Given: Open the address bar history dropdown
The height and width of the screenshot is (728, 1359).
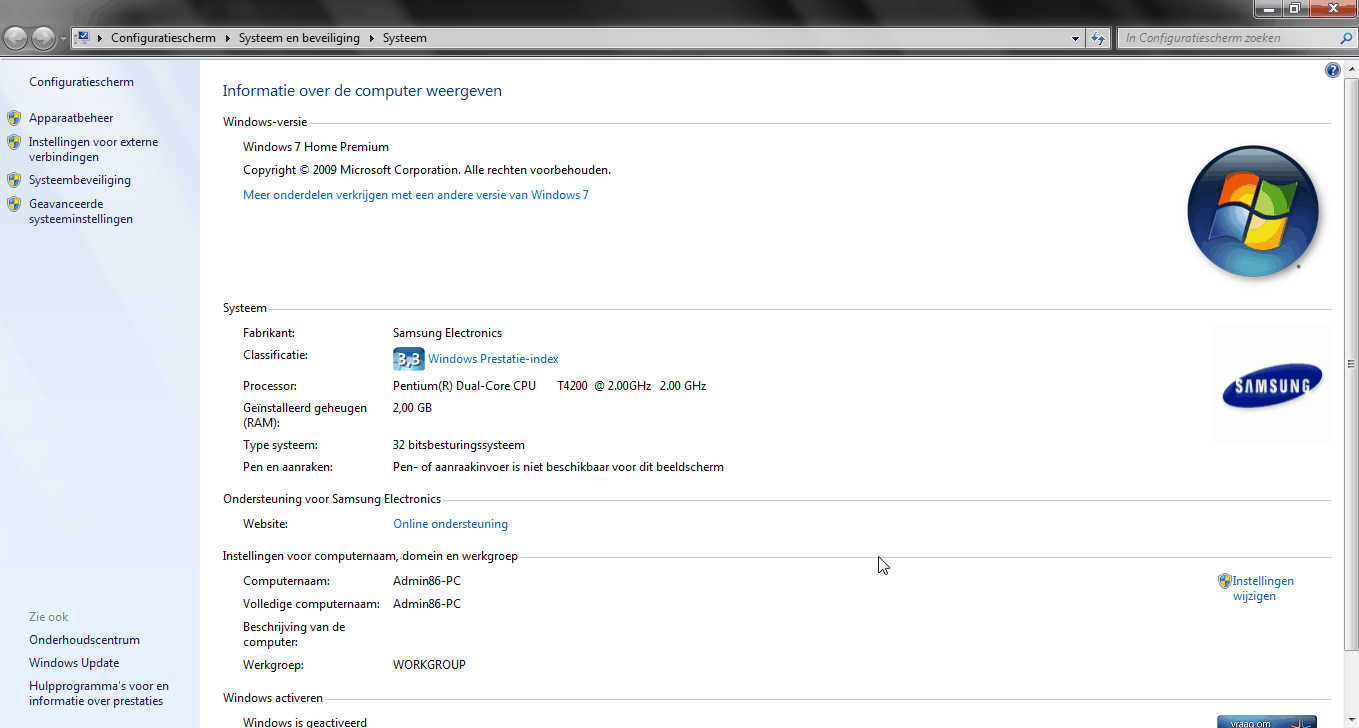Looking at the screenshot, I should (1076, 38).
